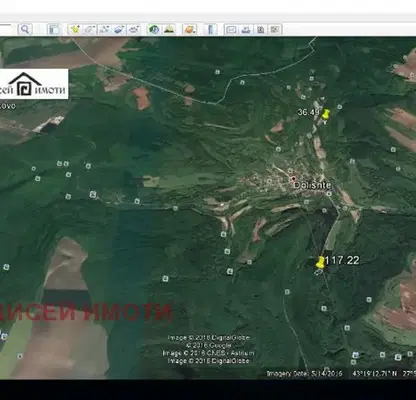This screenshot has height=400, width=416.
Task: Click the Dolishte place marker
Action: click(x=293, y=179)
